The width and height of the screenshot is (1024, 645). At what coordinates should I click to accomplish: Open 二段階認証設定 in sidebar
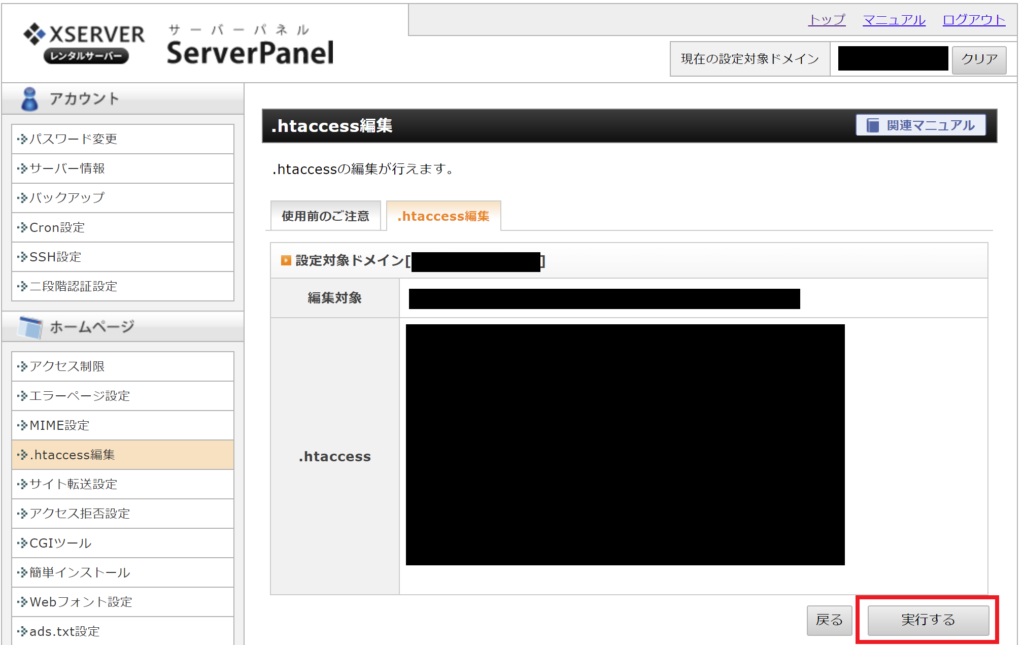(x=123, y=286)
